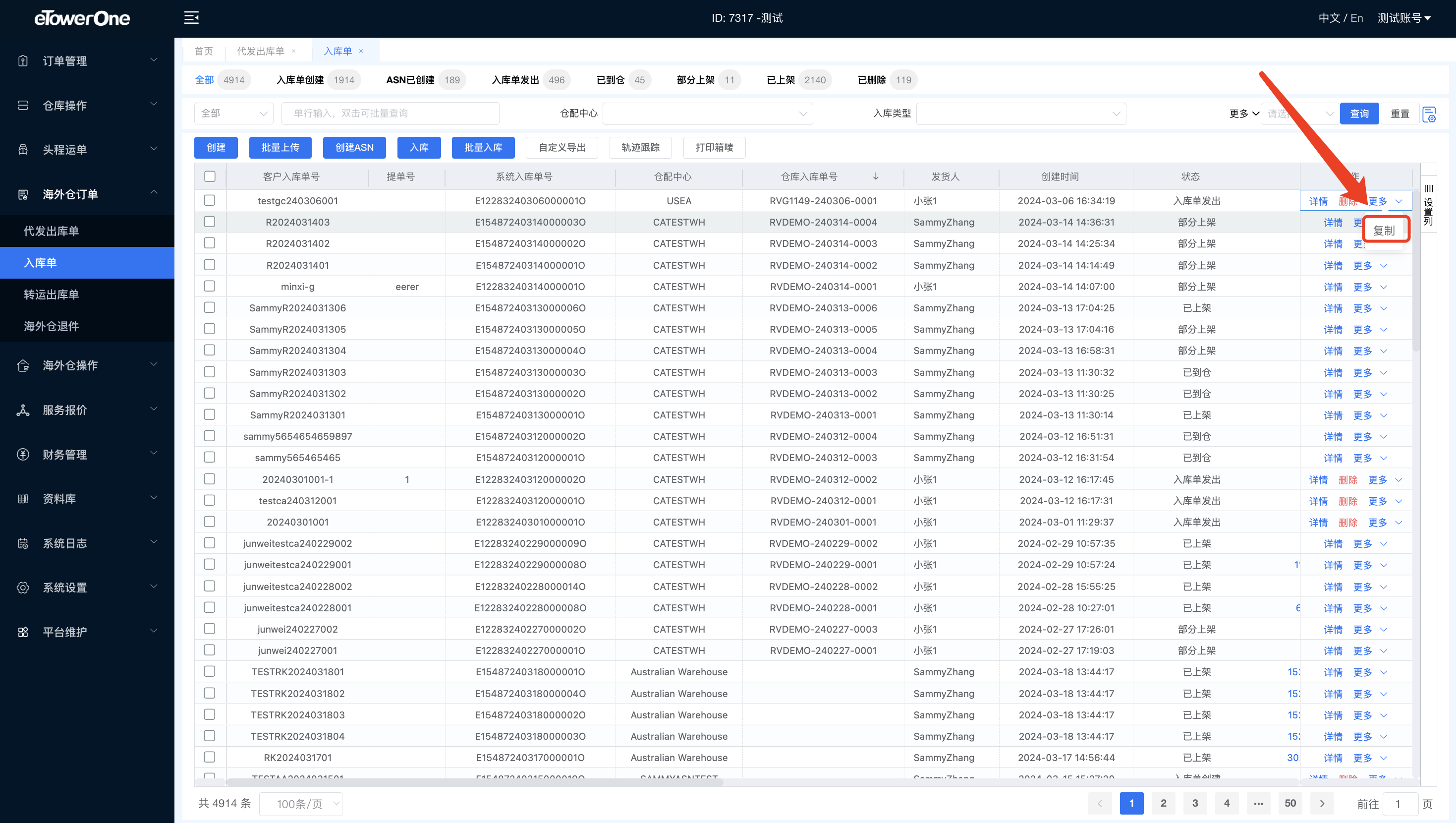The image size is (1456, 823).
Task: Check the row sammy565465465
Action: pos(210,457)
